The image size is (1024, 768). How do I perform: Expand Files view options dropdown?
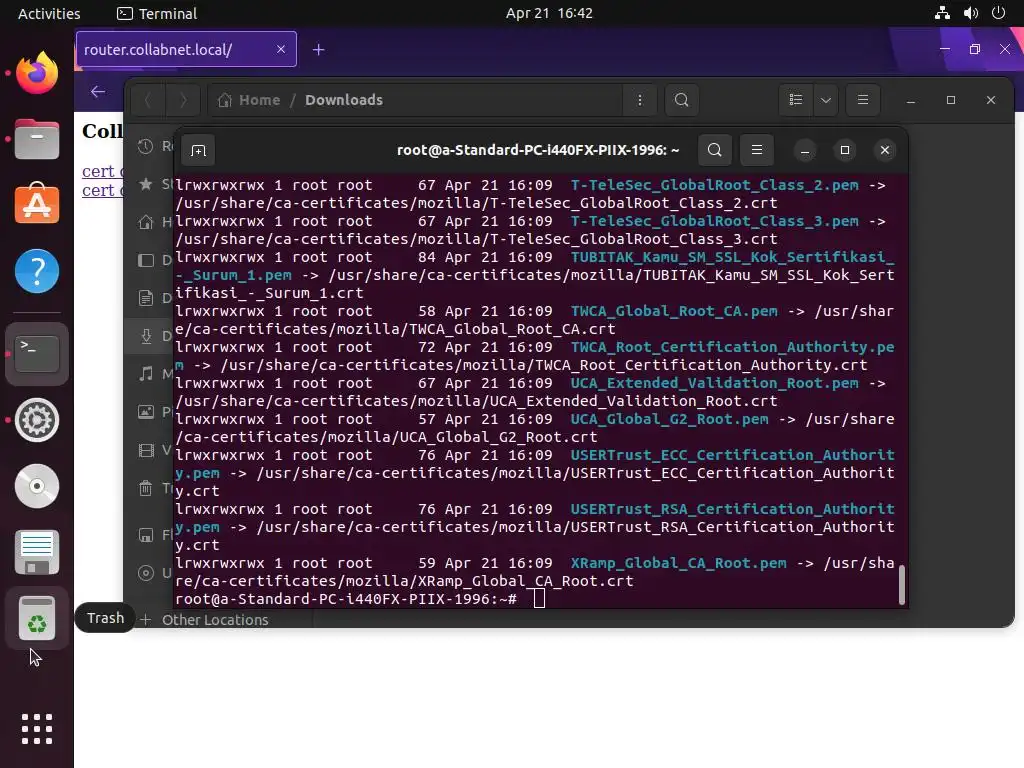(x=825, y=100)
